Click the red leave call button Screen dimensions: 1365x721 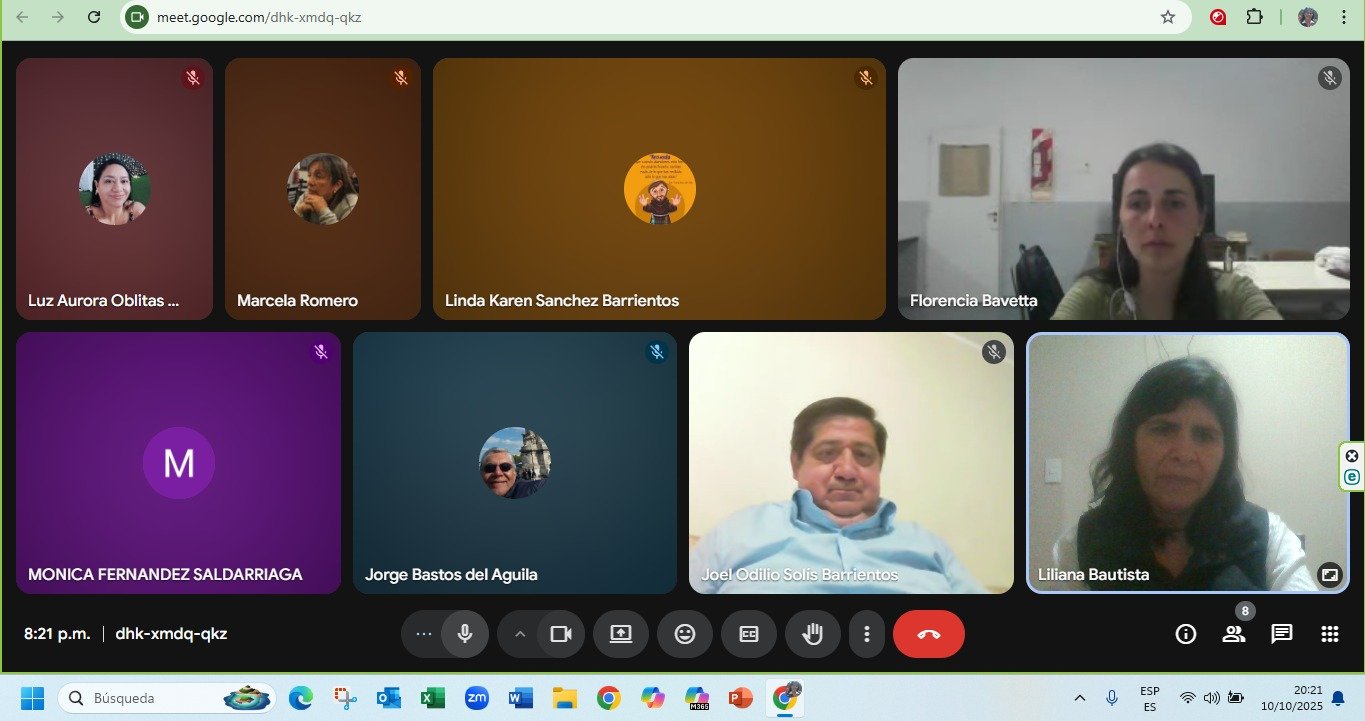pos(928,634)
